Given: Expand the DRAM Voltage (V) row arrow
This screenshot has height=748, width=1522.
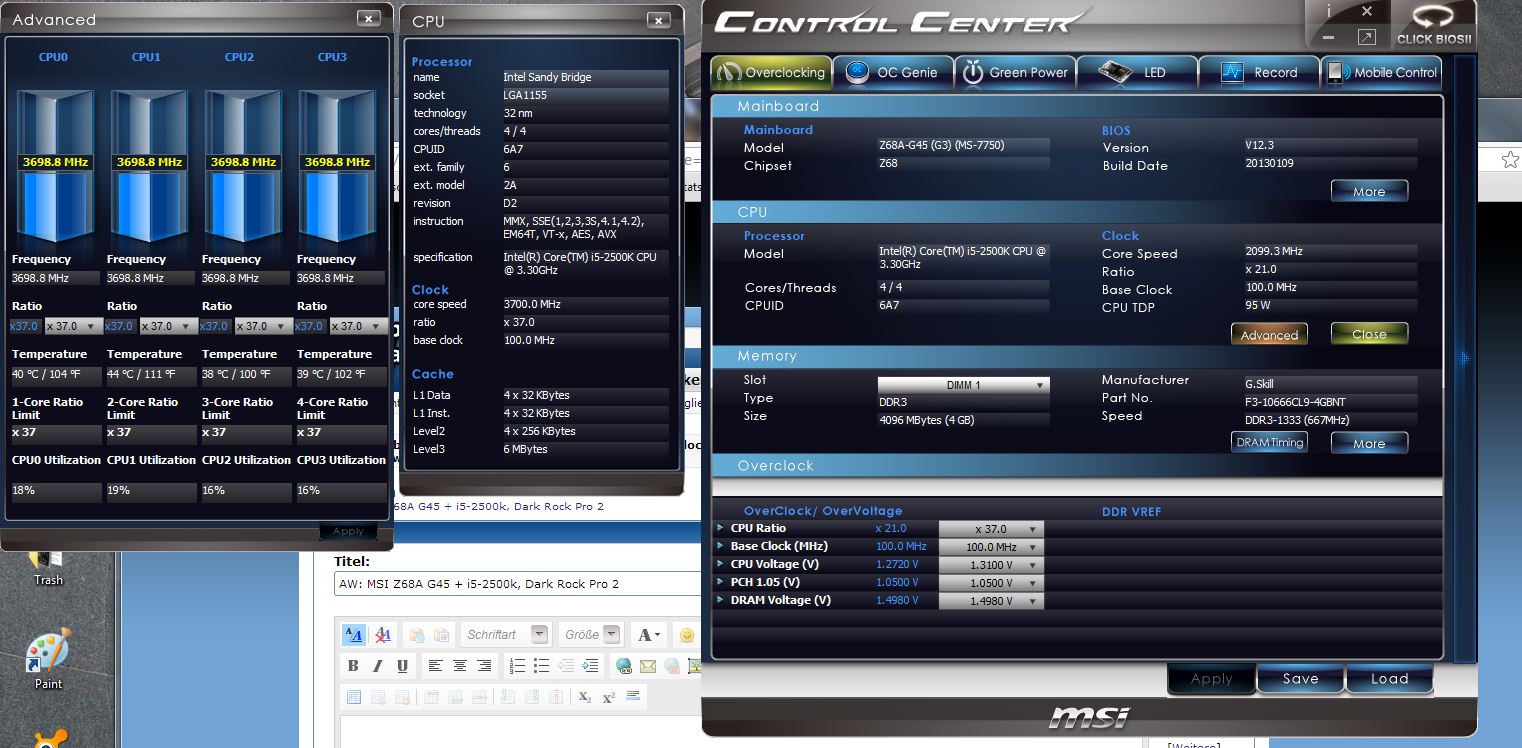Looking at the screenshot, I should pyautogui.click(x=721, y=599).
